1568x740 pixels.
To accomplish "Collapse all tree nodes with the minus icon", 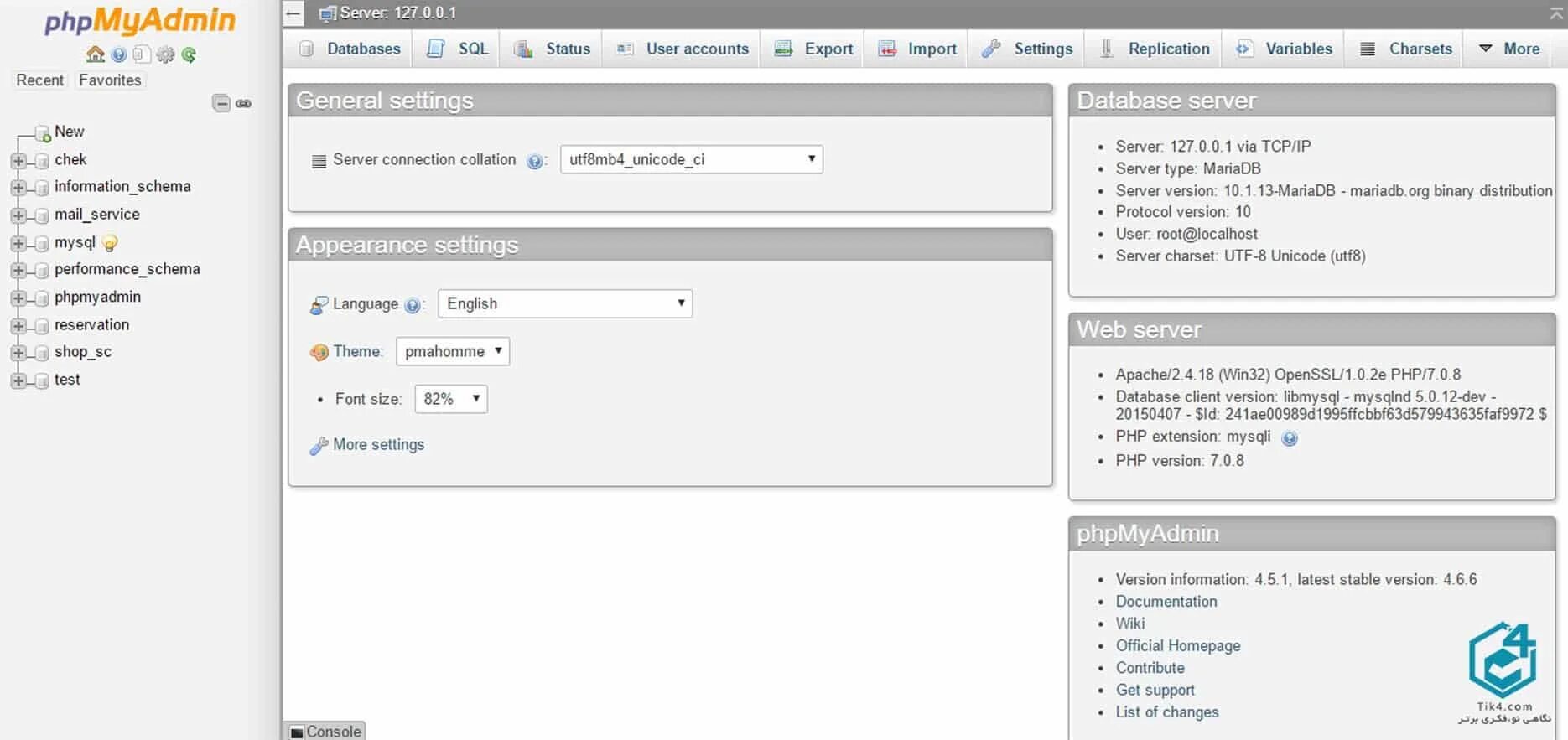I will click(x=221, y=103).
